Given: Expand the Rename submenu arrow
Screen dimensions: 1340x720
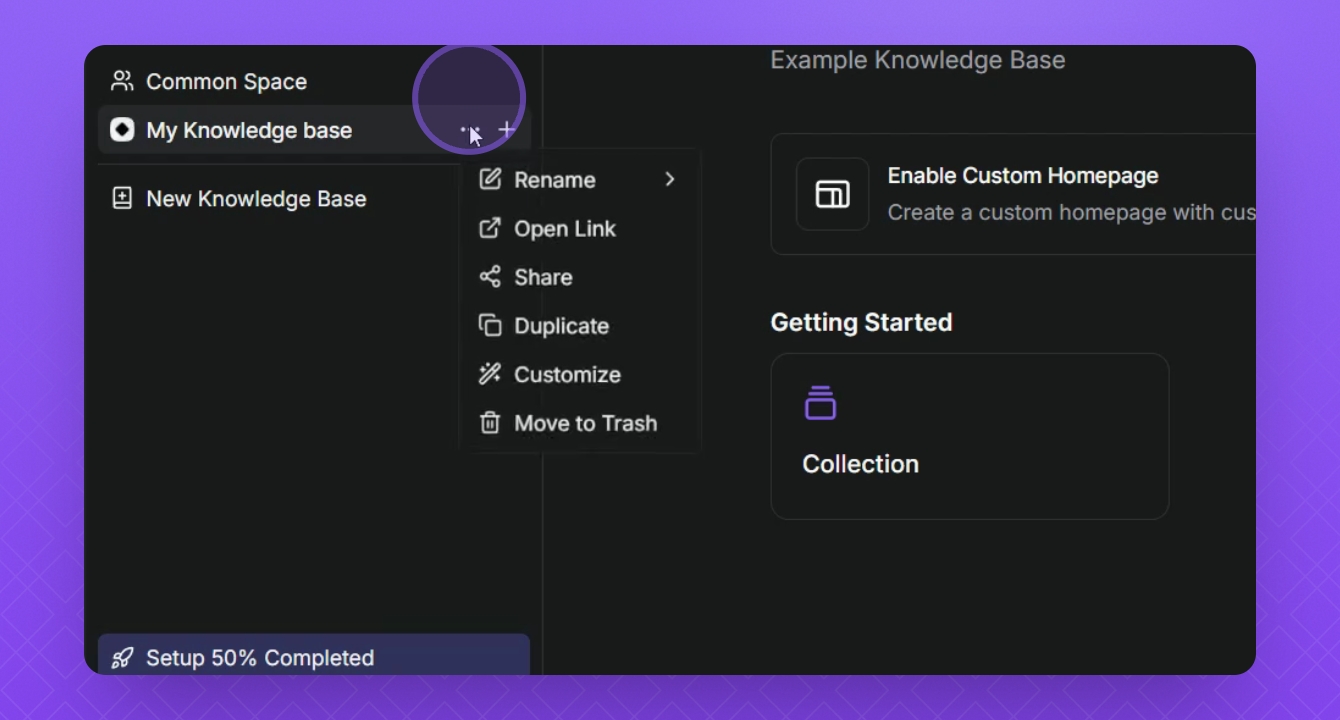Looking at the screenshot, I should (x=670, y=180).
